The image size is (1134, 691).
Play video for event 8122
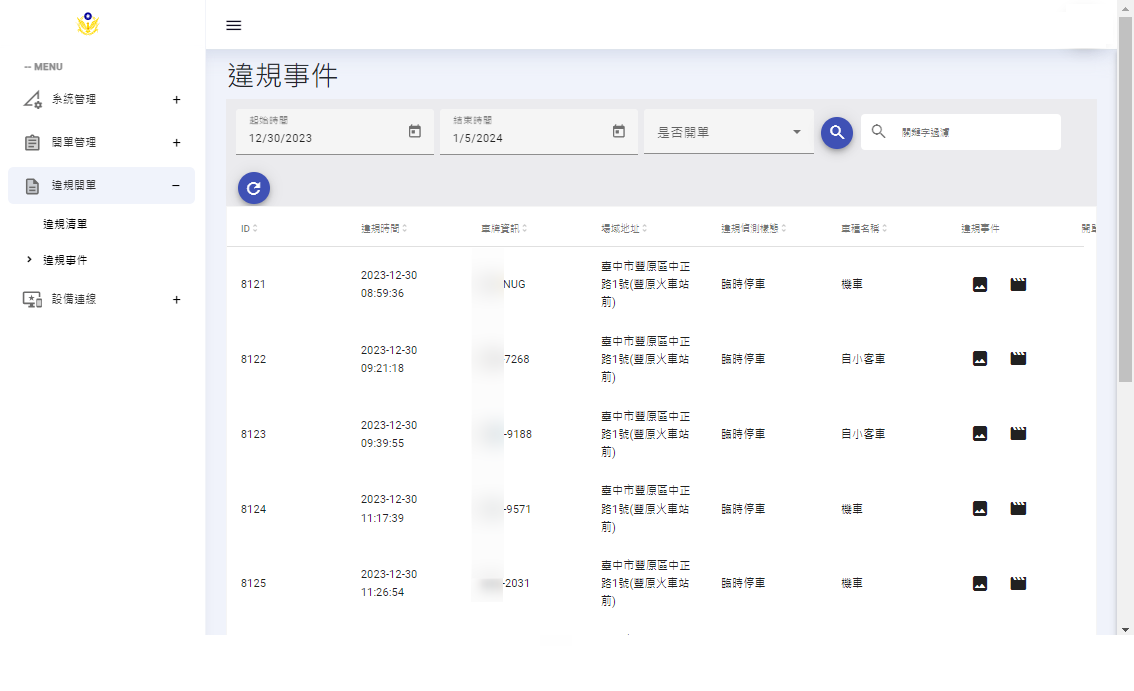pyautogui.click(x=1018, y=359)
